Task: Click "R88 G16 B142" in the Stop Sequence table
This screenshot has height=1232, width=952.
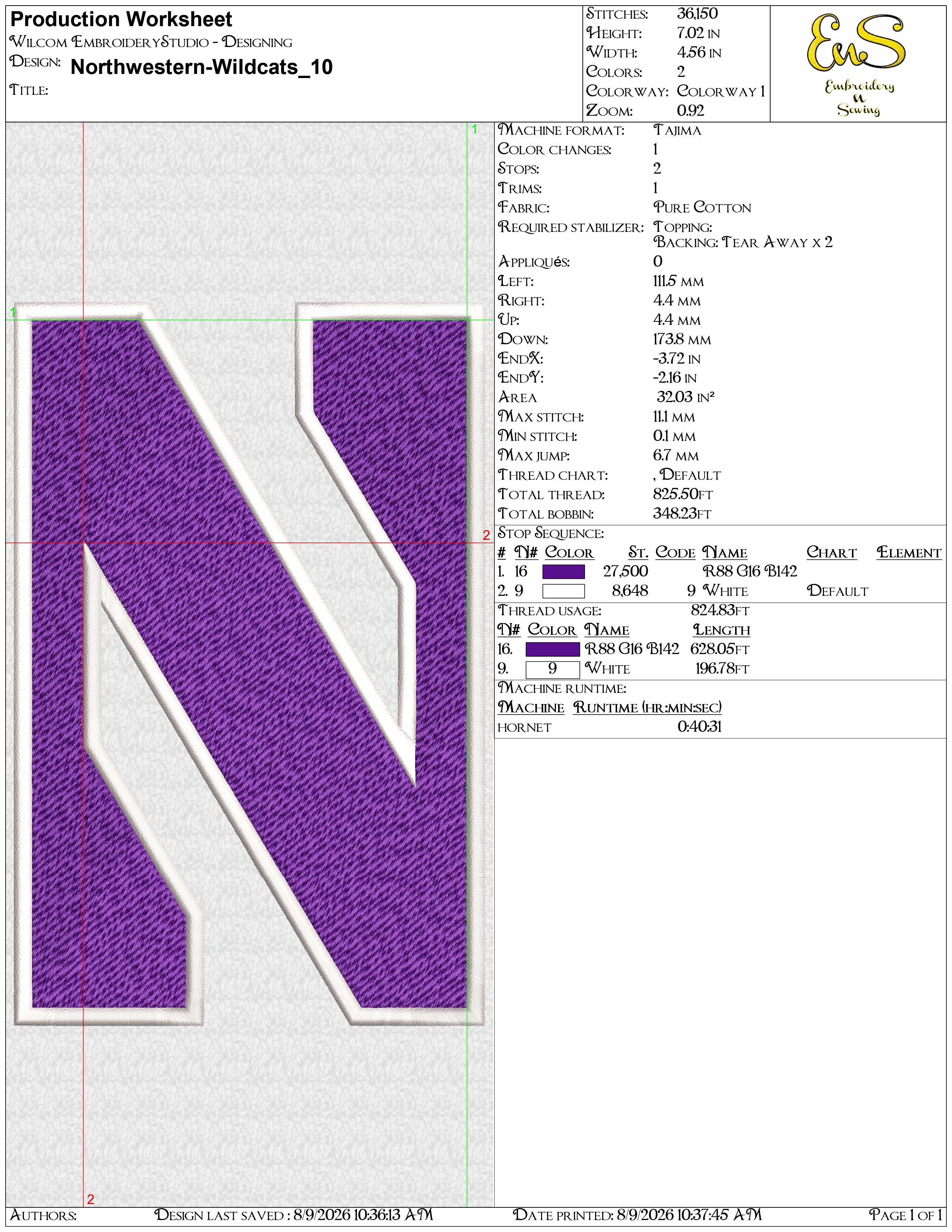Action: 750,572
